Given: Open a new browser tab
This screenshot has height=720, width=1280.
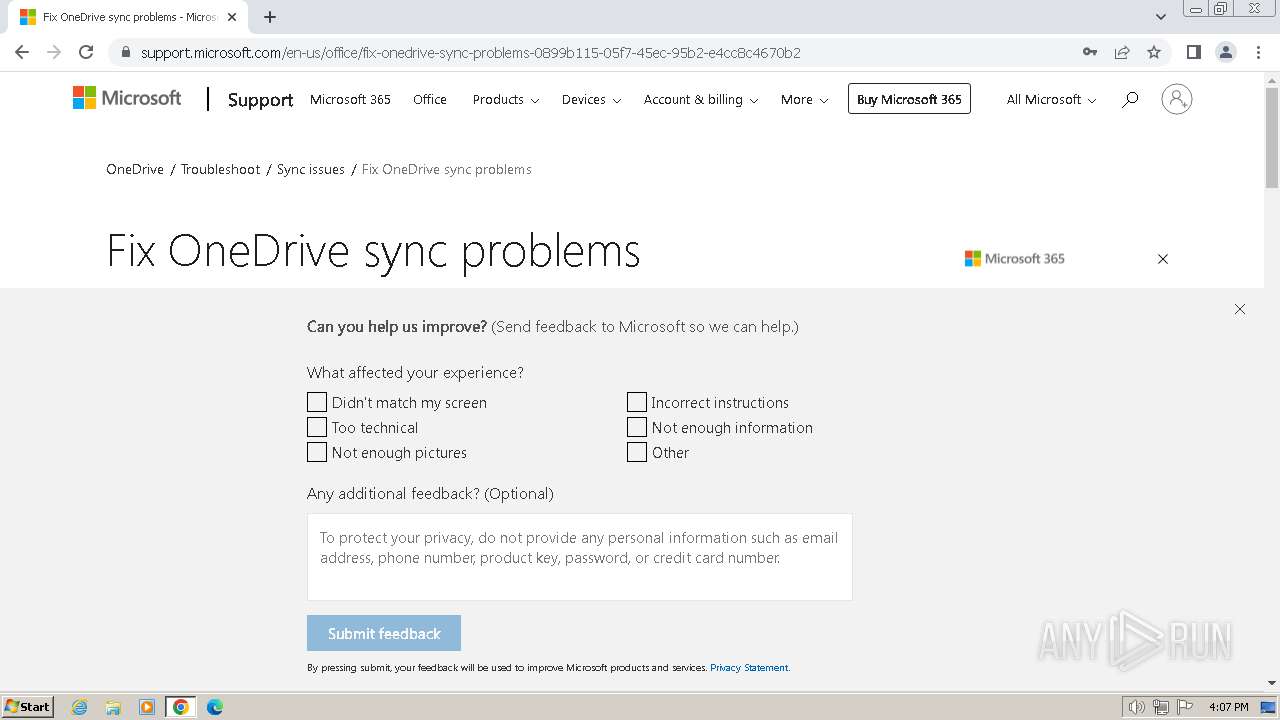Looking at the screenshot, I should [270, 17].
